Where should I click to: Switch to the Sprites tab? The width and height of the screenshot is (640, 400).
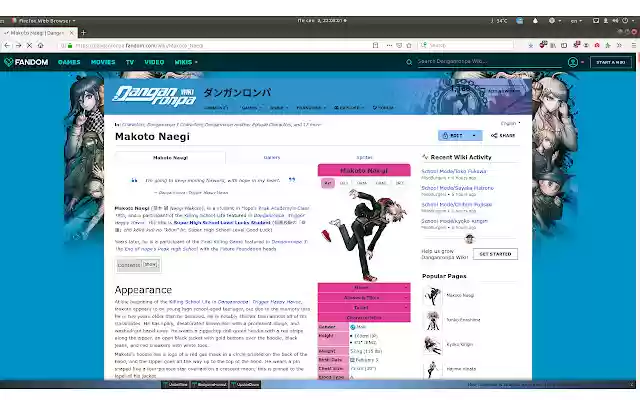(x=364, y=158)
